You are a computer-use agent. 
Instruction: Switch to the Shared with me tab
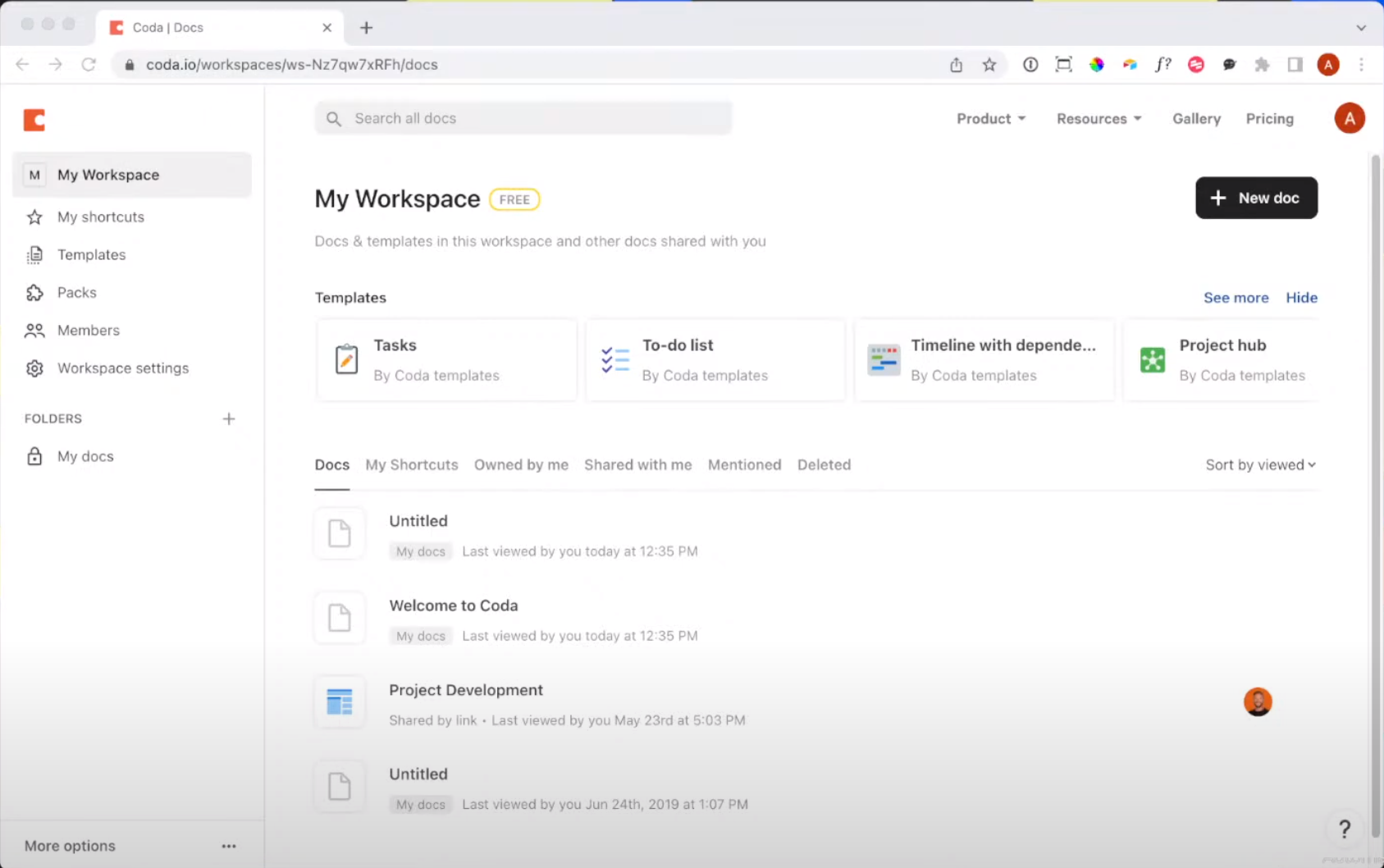pyautogui.click(x=637, y=464)
